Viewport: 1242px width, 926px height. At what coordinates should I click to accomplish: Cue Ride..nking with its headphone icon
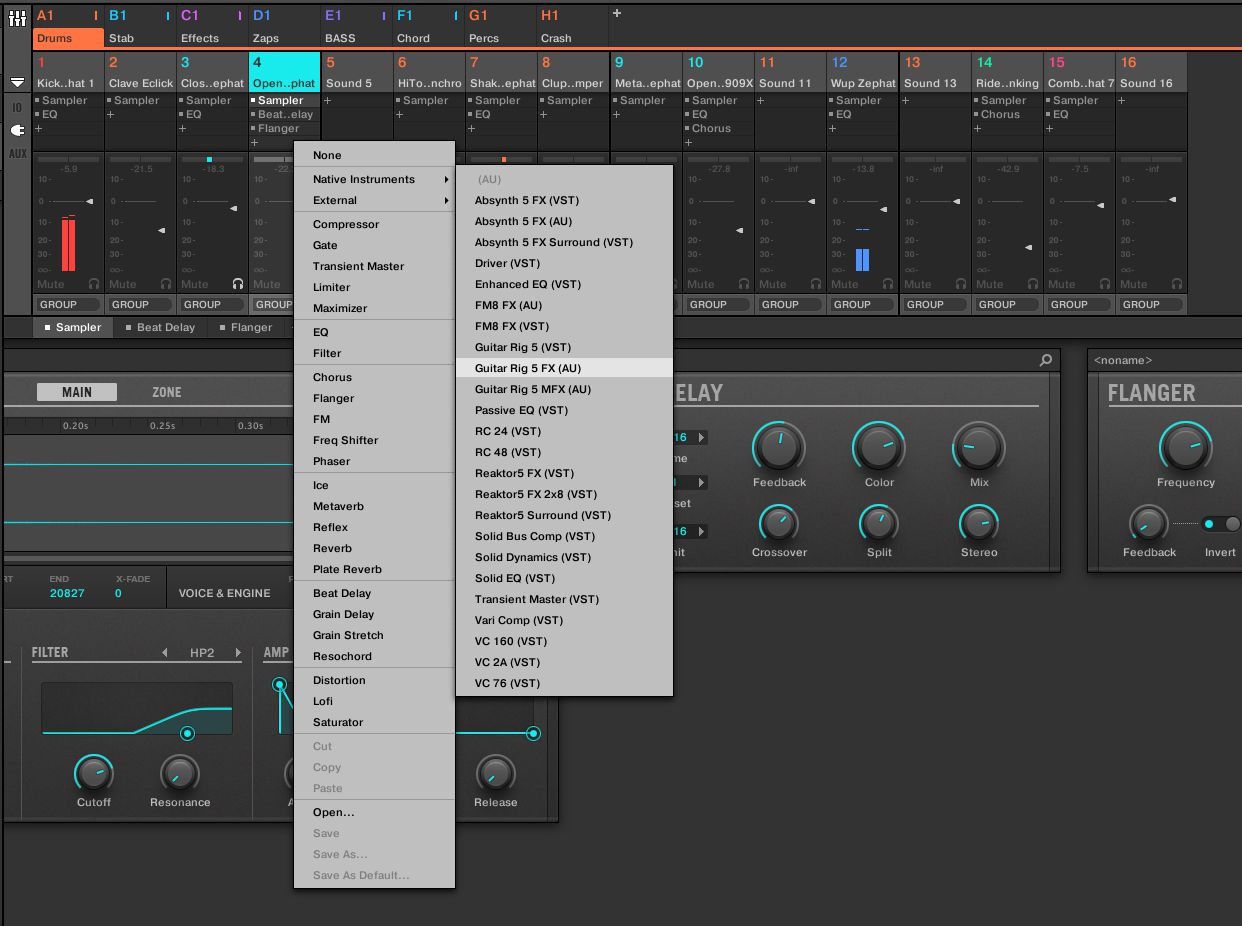[1033, 284]
